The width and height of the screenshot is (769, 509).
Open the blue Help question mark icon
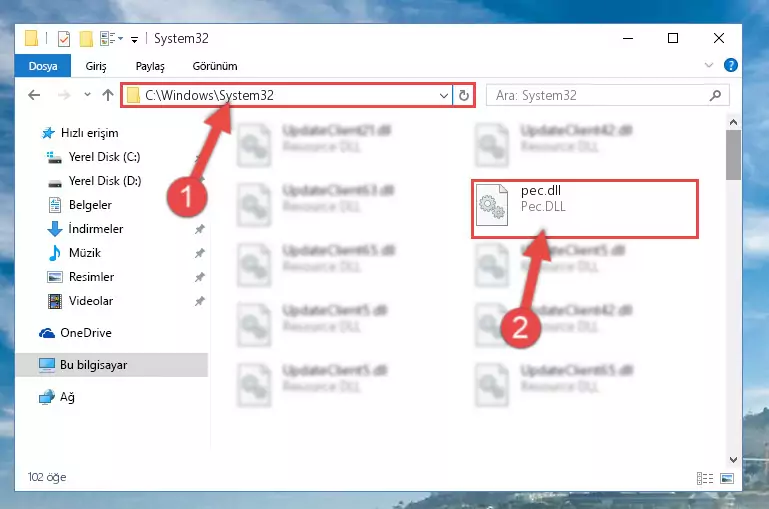(x=730, y=65)
